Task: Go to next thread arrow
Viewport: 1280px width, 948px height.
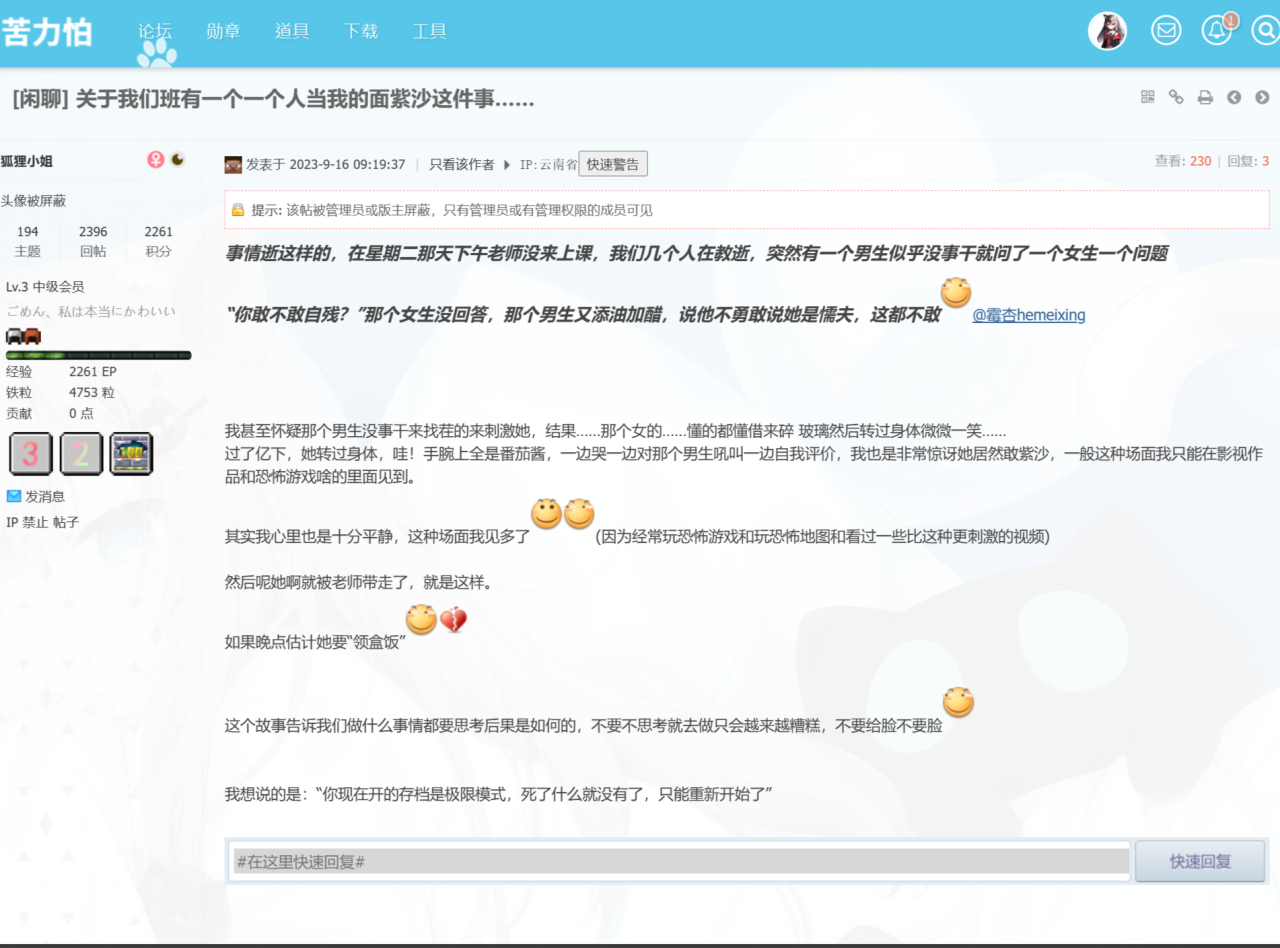Action: coord(1262,97)
